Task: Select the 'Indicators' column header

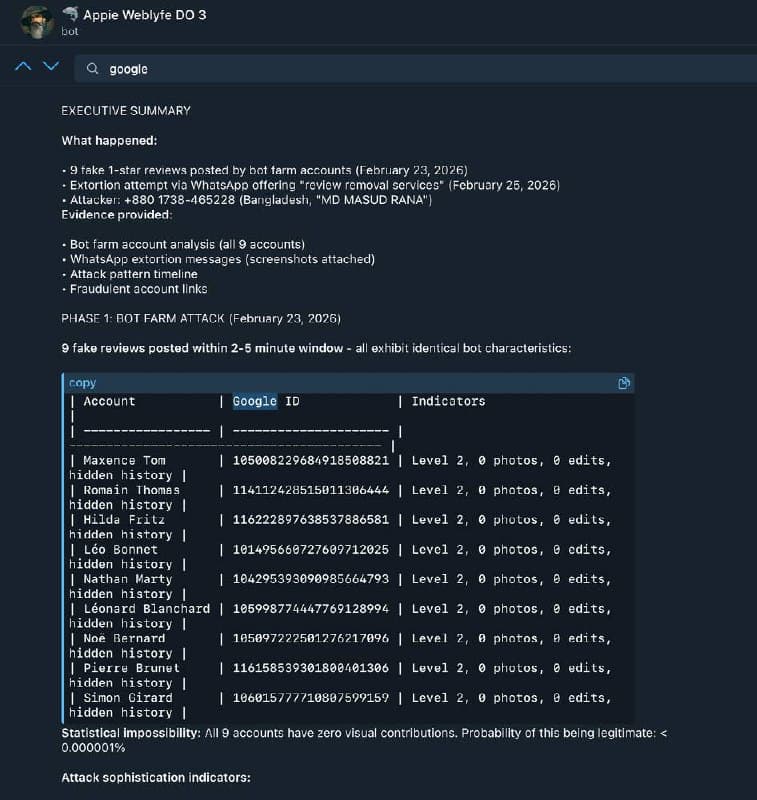Action: tap(448, 402)
